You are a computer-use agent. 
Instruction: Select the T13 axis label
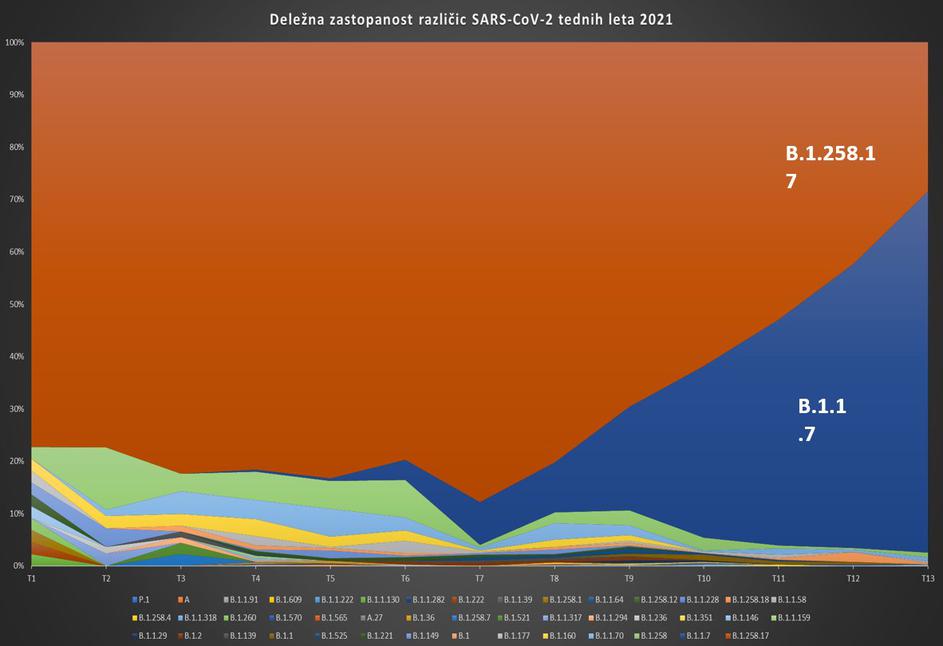click(928, 579)
